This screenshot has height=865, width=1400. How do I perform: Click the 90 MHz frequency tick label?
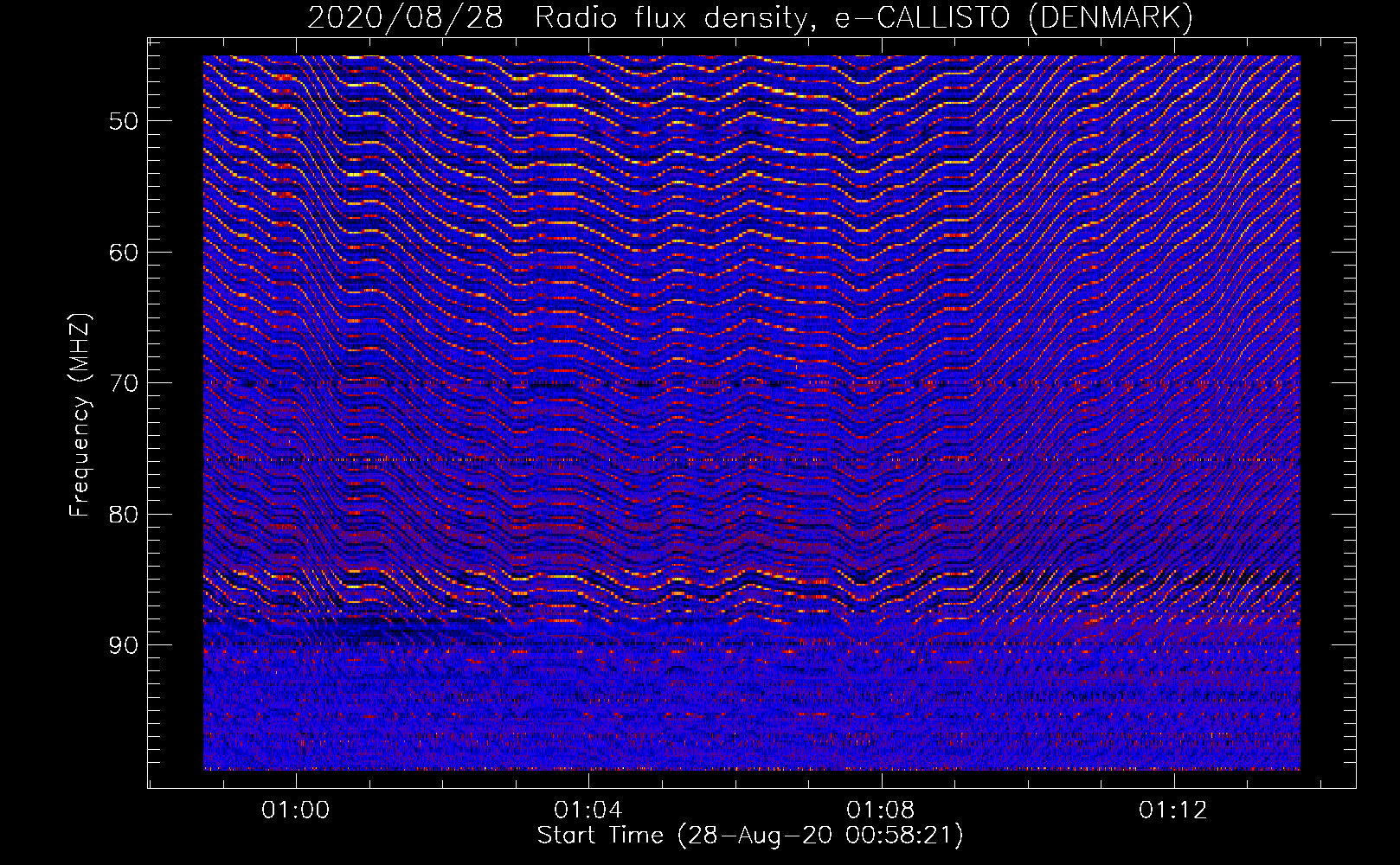click(124, 645)
